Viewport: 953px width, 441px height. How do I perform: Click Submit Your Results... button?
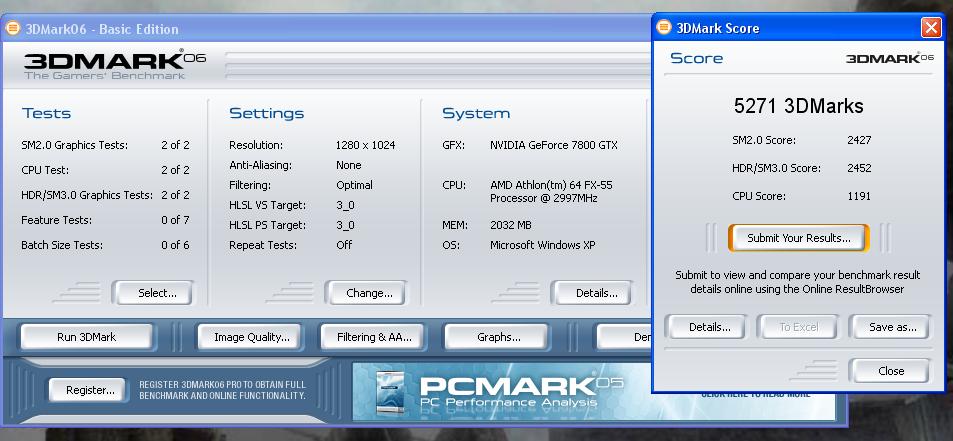(x=799, y=238)
